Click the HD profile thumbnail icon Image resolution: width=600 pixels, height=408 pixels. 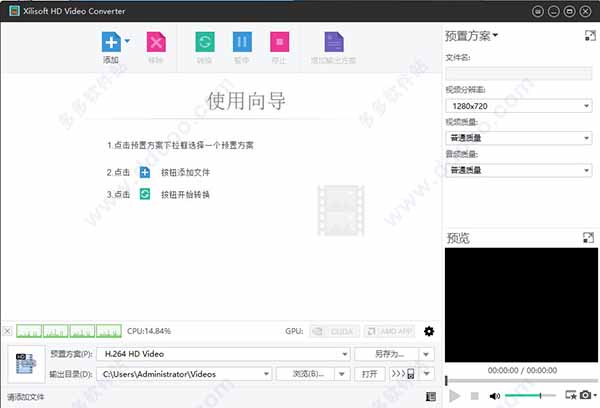pos(26,364)
